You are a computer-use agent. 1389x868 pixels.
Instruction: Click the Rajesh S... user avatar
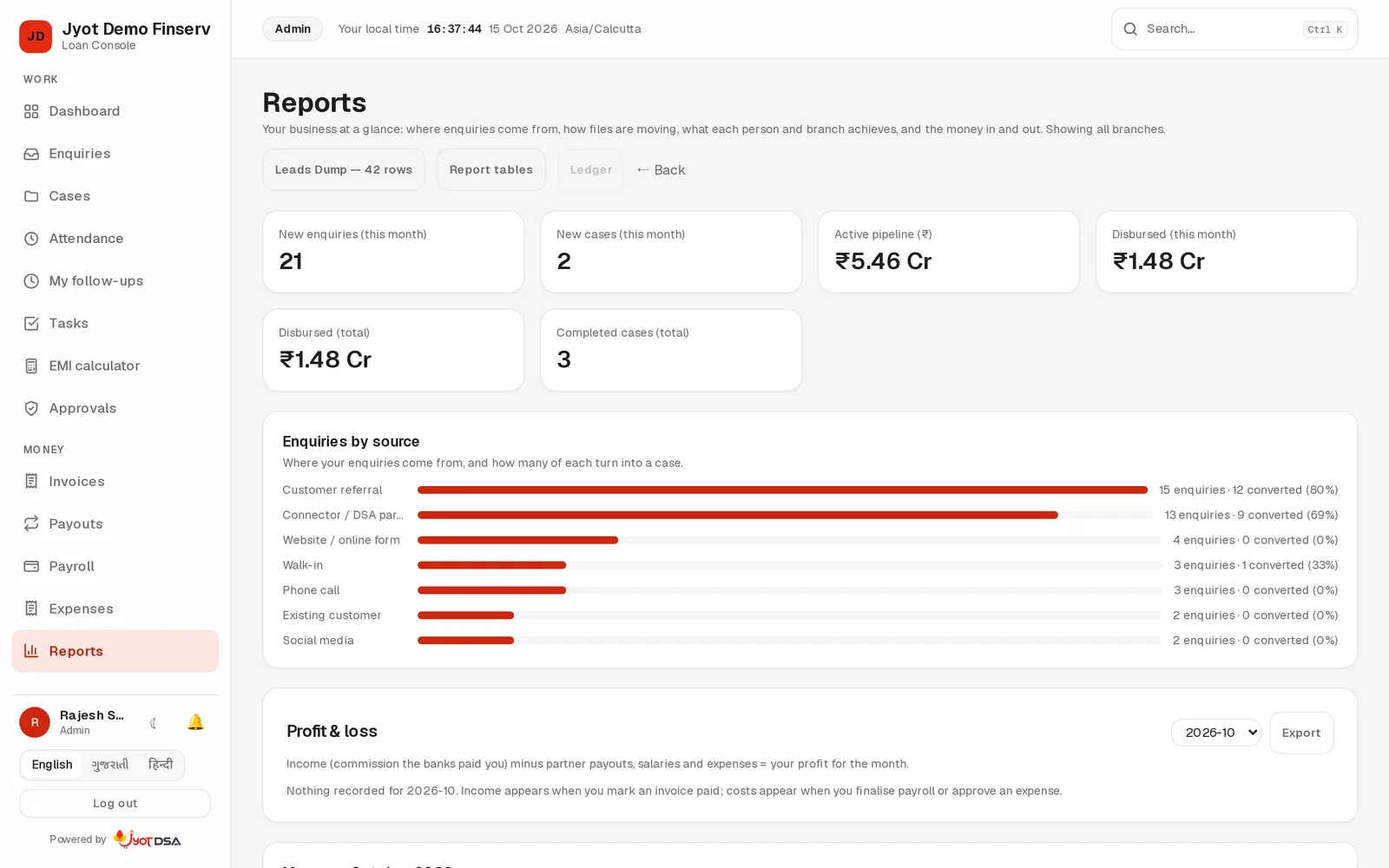coord(35,722)
